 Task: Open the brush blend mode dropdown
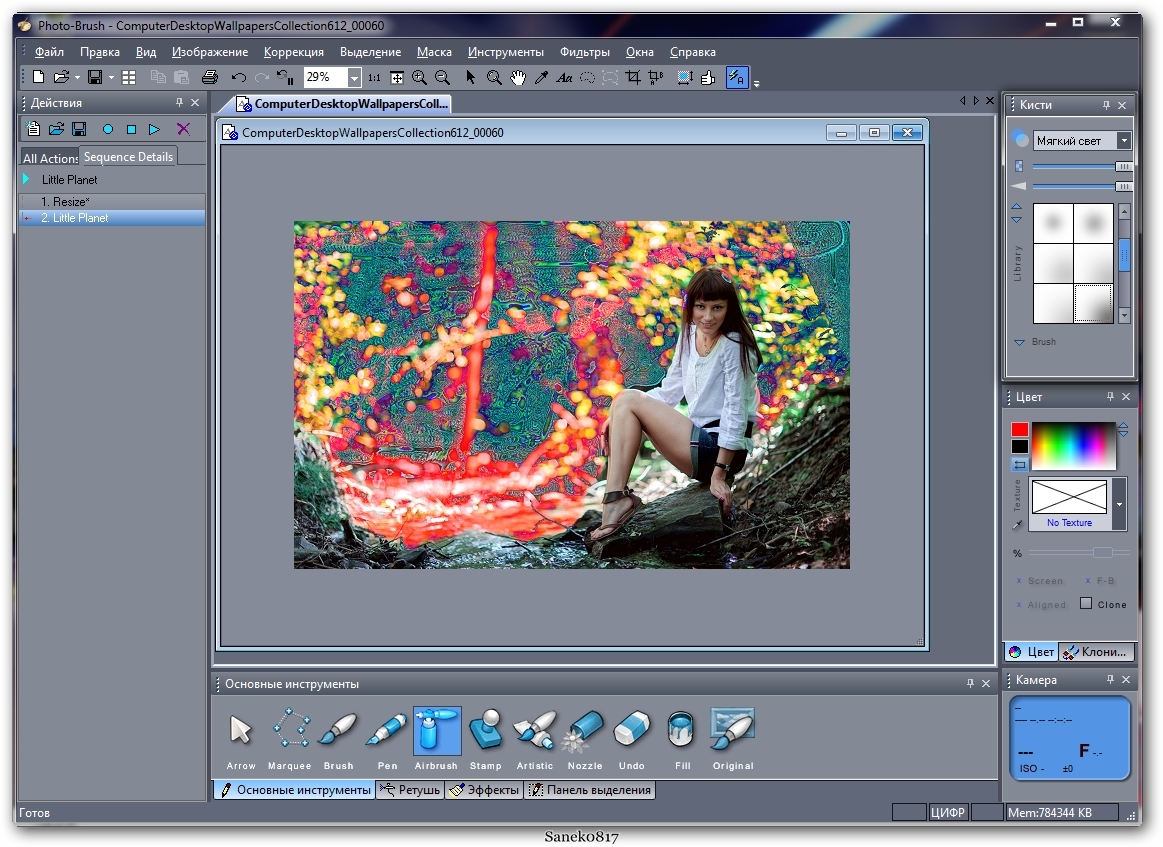1124,141
